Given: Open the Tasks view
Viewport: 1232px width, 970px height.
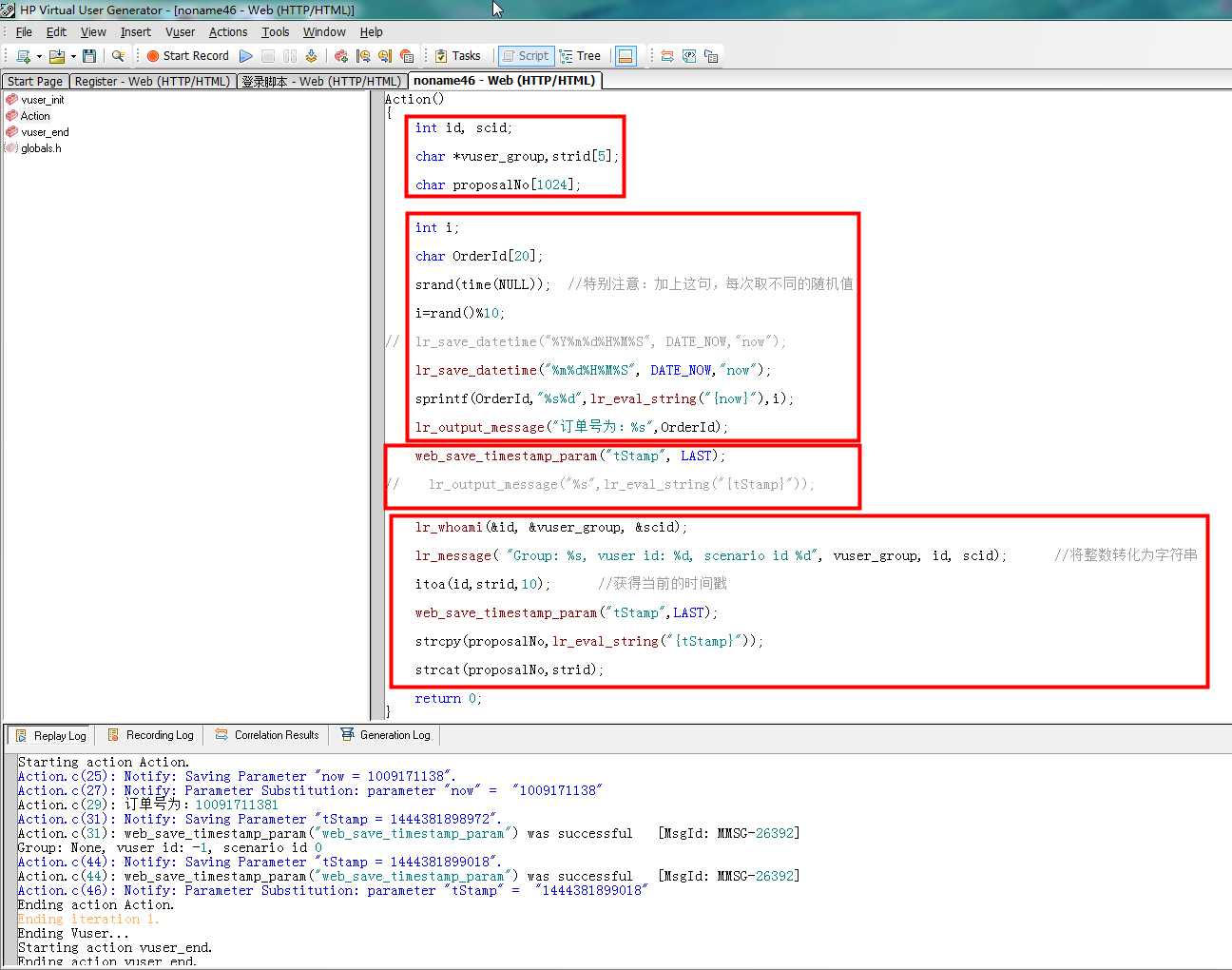Looking at the screenshot, I should click(x=458, y=56).
